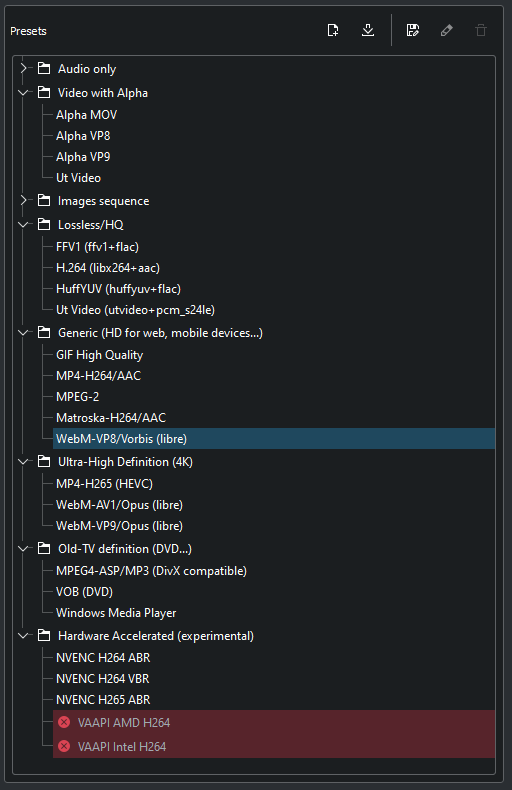Click the folder icon for Audio only
Screen dimensions: 512x790
pyautogui.click(x=44, y=68)
